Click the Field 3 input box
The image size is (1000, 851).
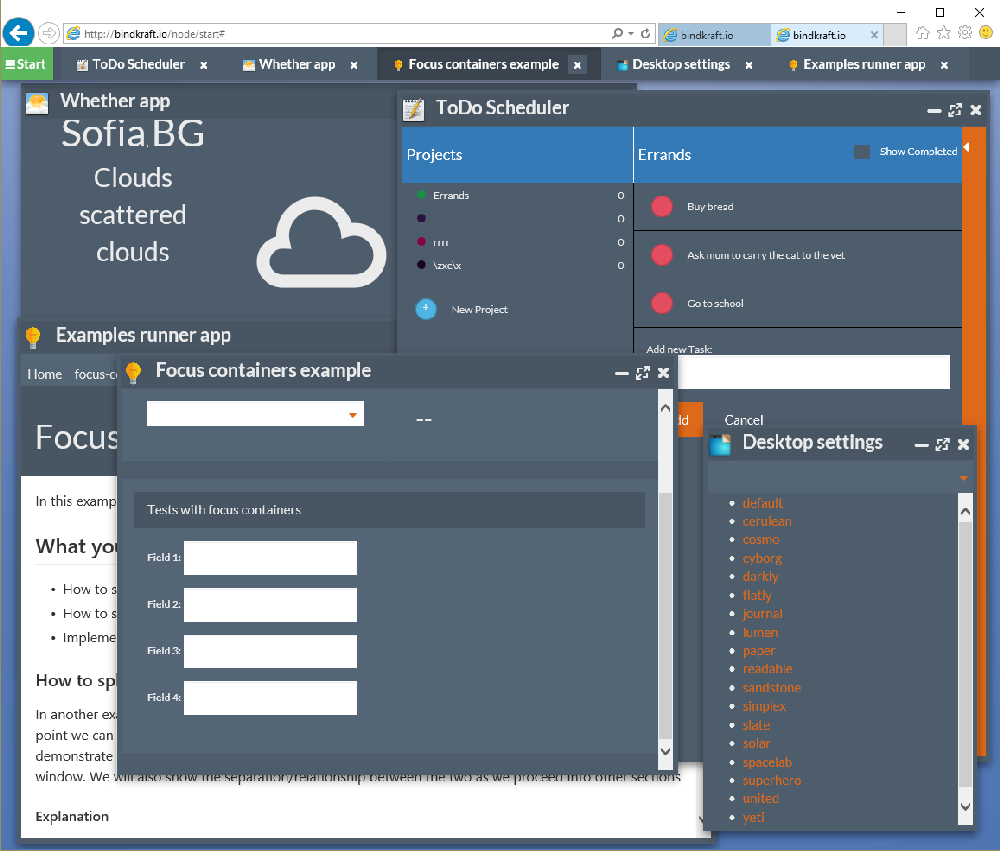point(270,651)
